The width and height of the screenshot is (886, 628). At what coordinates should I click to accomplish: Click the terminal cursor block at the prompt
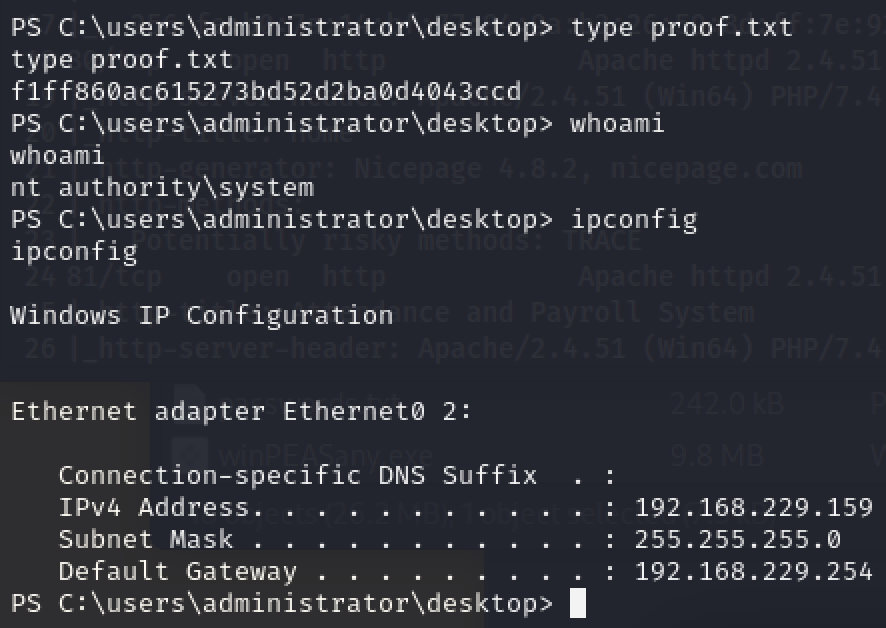tap(577, 604)
